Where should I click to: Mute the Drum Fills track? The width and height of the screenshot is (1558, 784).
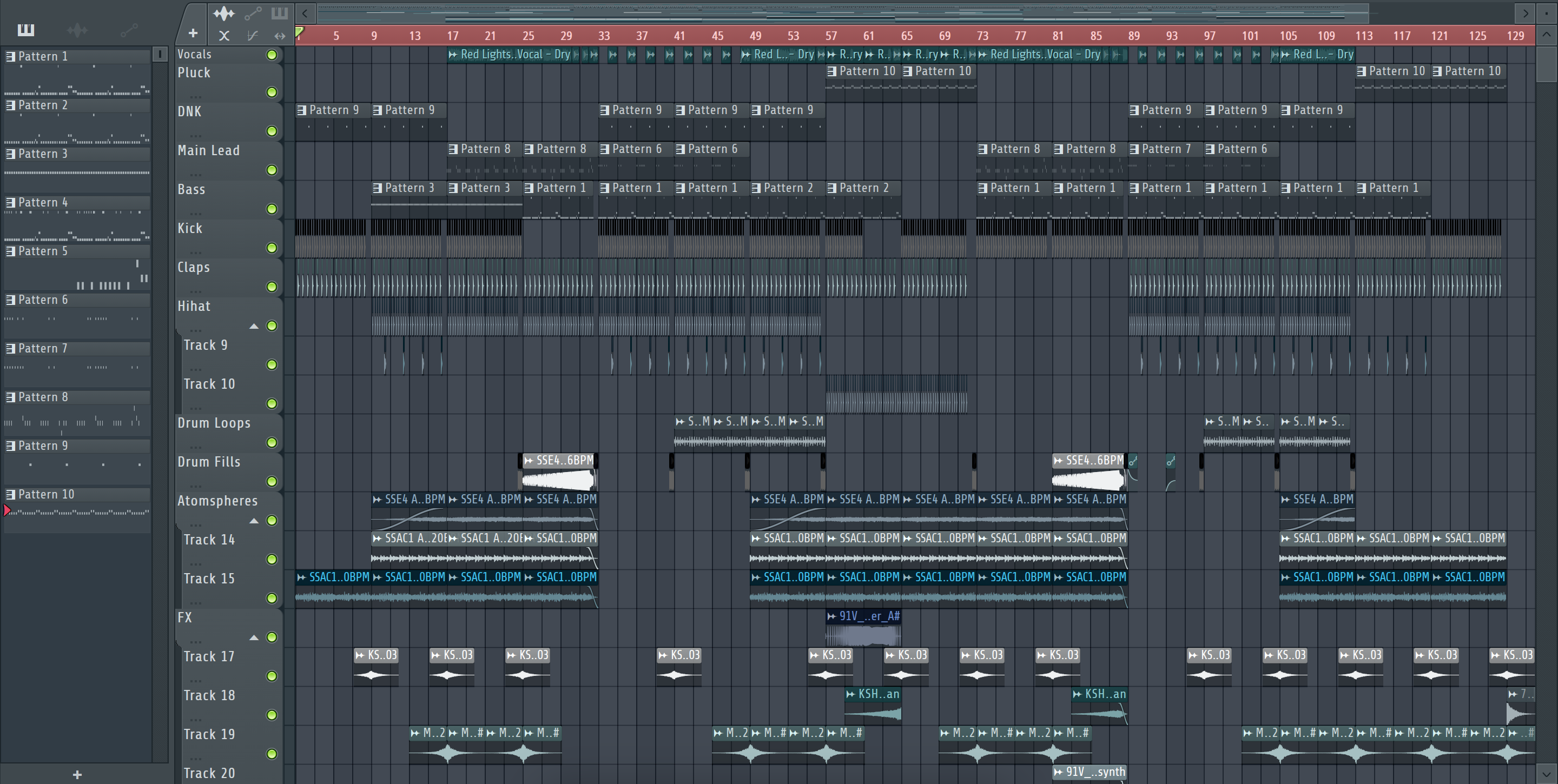272,482
